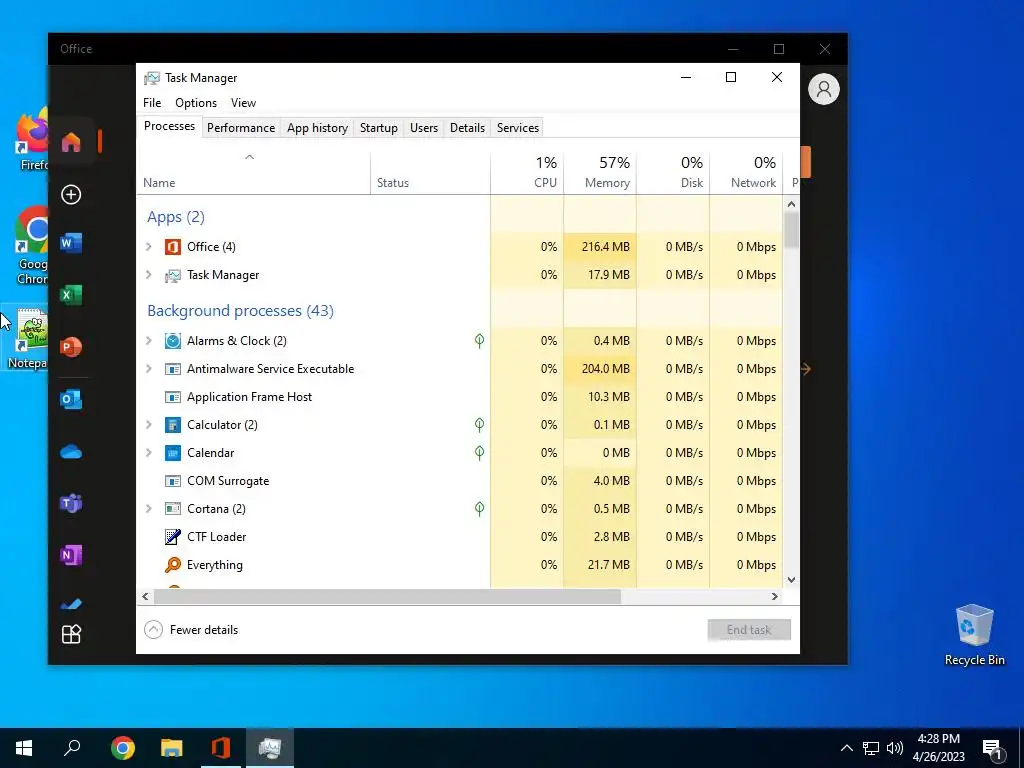Switch to the Users tab
The height and width of the screenshot is (768, 1024).
pos(424,128)
